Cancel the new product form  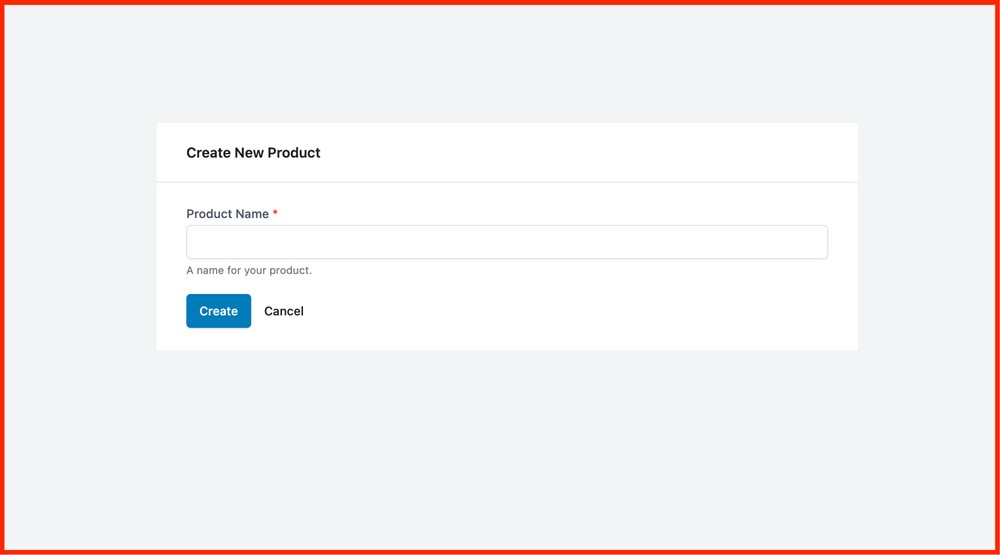283,311
